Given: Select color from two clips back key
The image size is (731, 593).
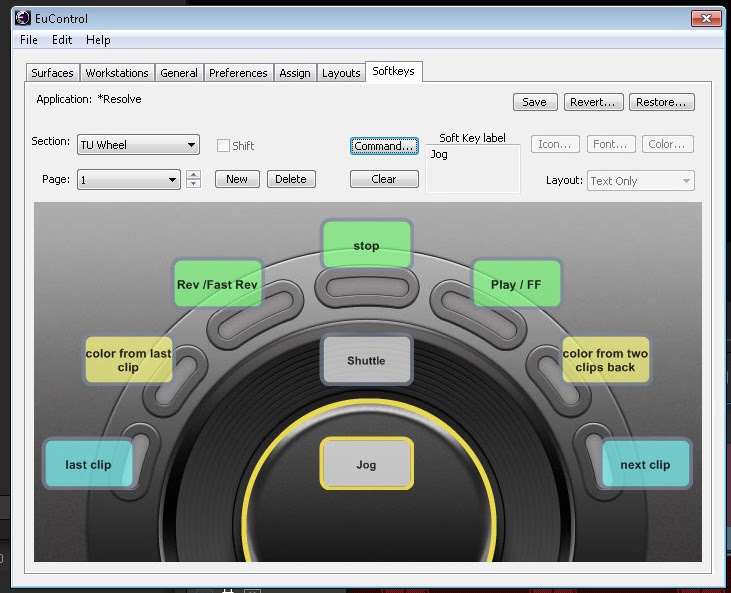Looking at the screenshot, I should (x=605, y=360).
